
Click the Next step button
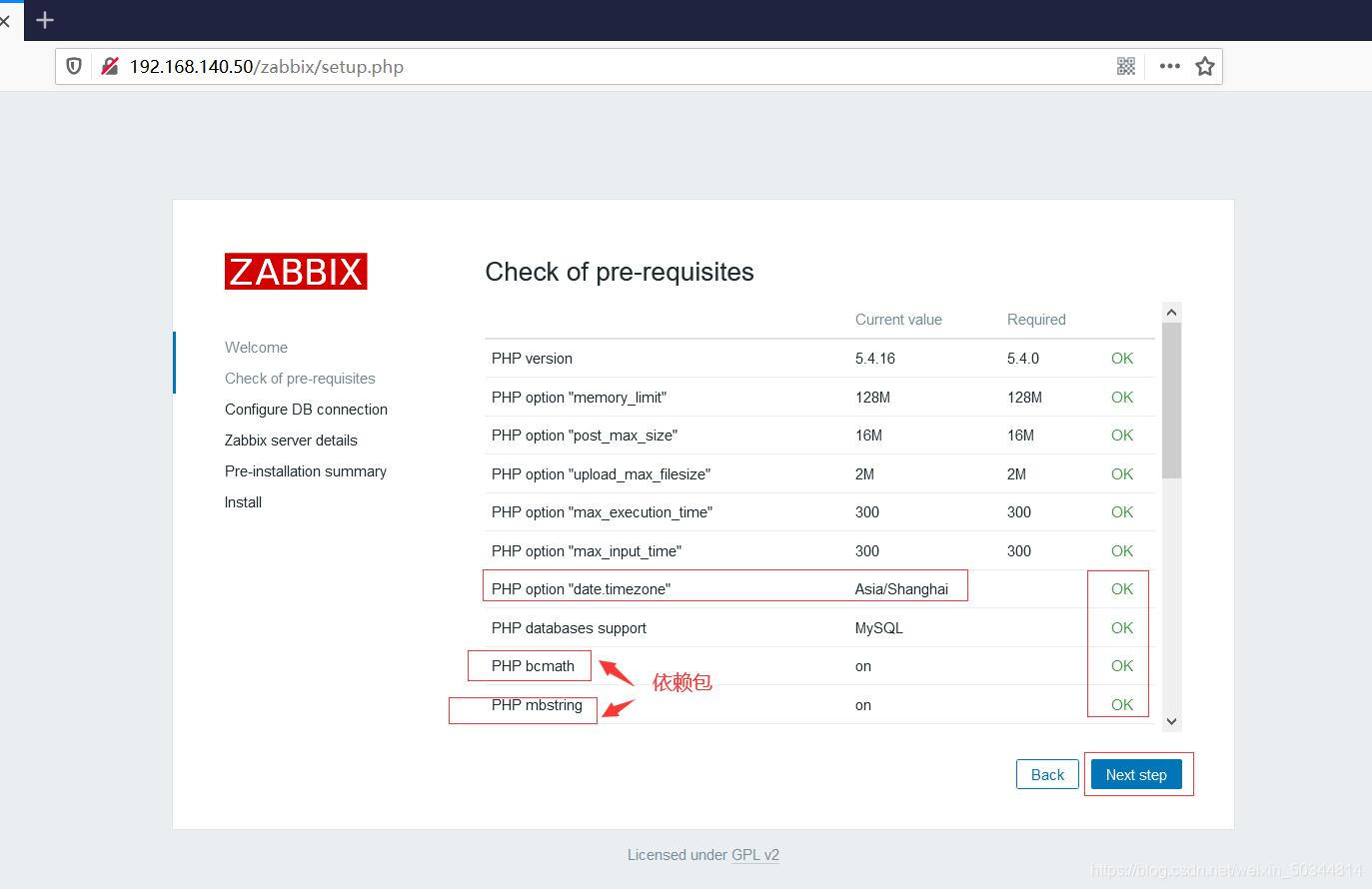(1136, 775)
